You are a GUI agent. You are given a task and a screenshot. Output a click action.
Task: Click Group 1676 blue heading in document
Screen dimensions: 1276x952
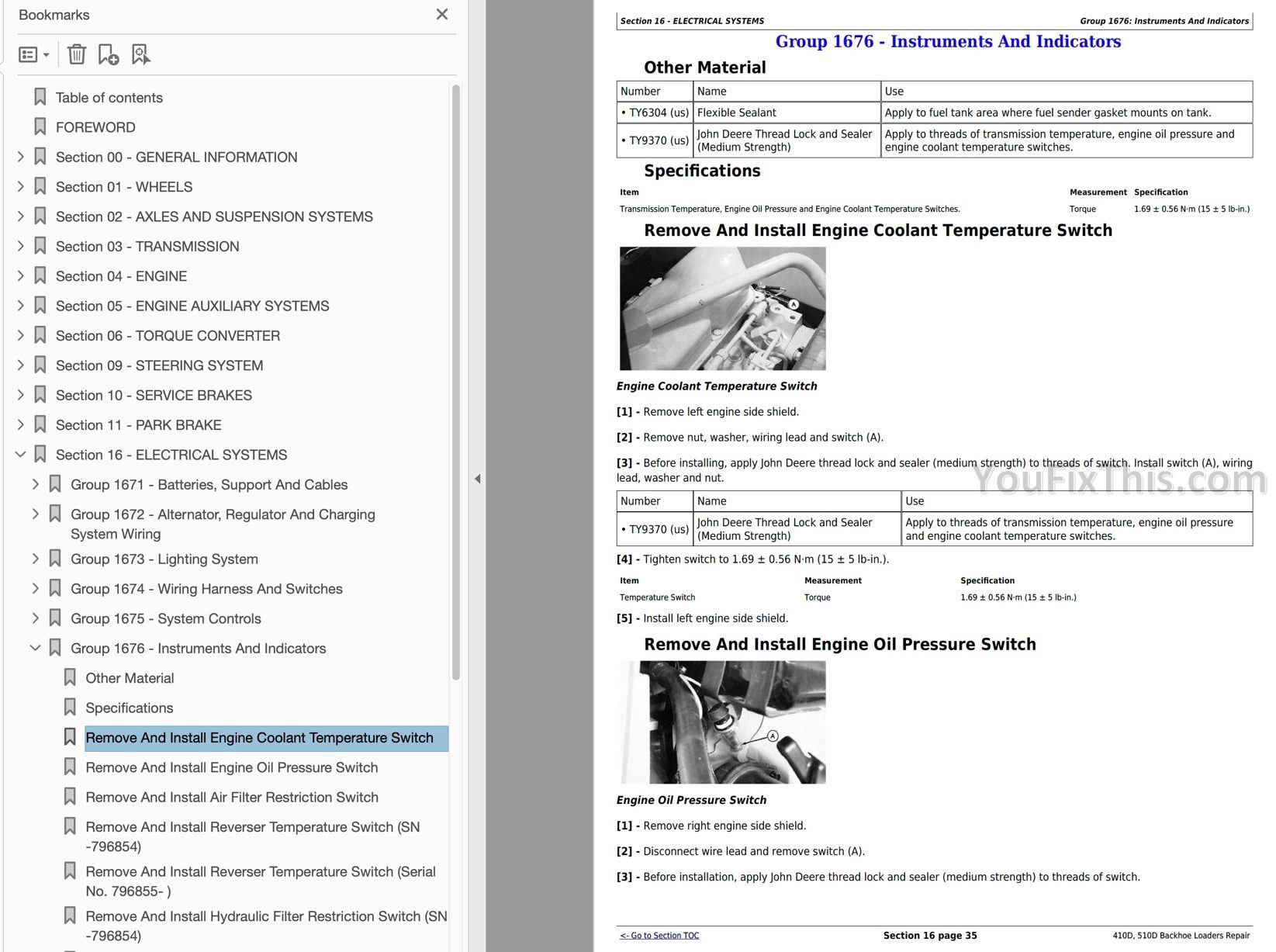(948, 42)
